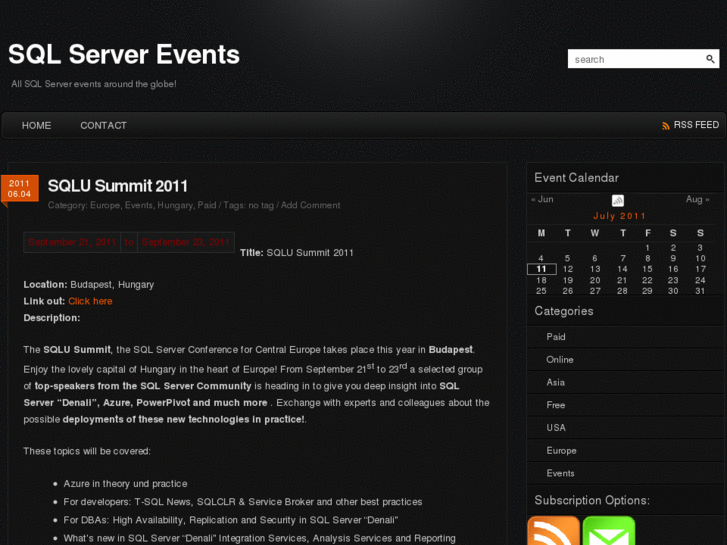
Task: Go to the SQL Server Events site title
Action: click(124, 54)
